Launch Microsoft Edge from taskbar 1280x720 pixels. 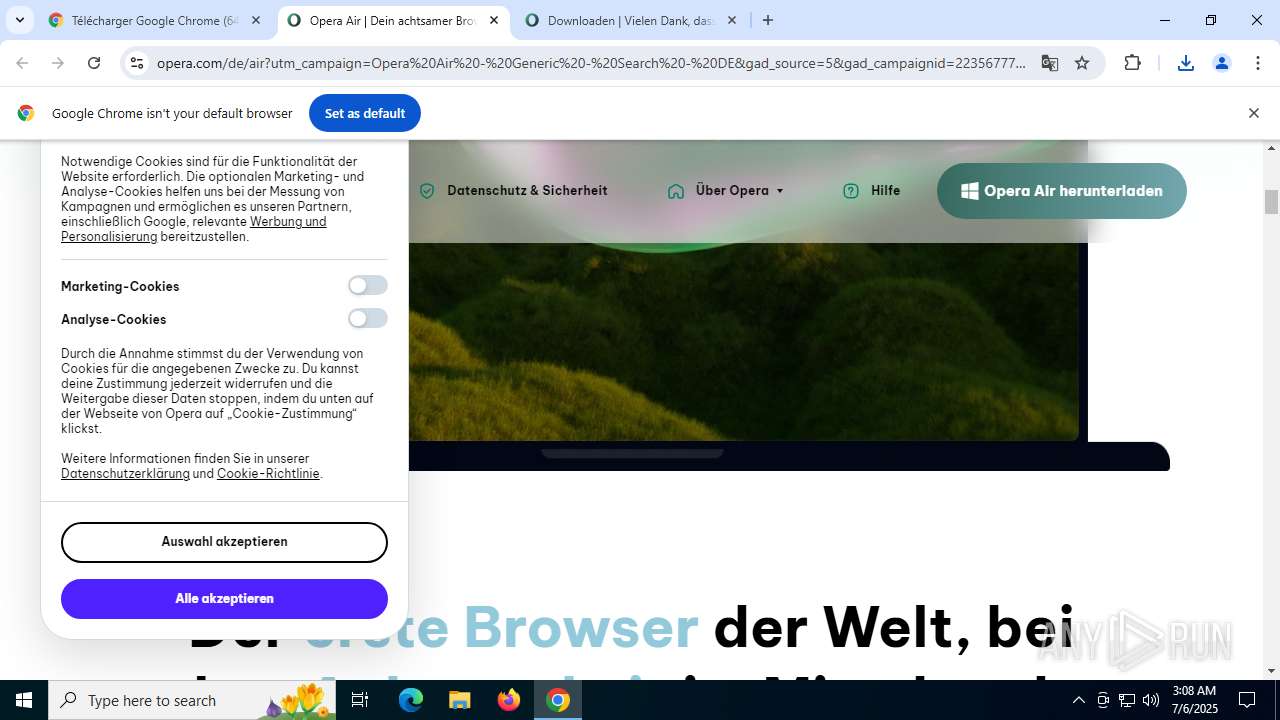[x=411, y=700]
